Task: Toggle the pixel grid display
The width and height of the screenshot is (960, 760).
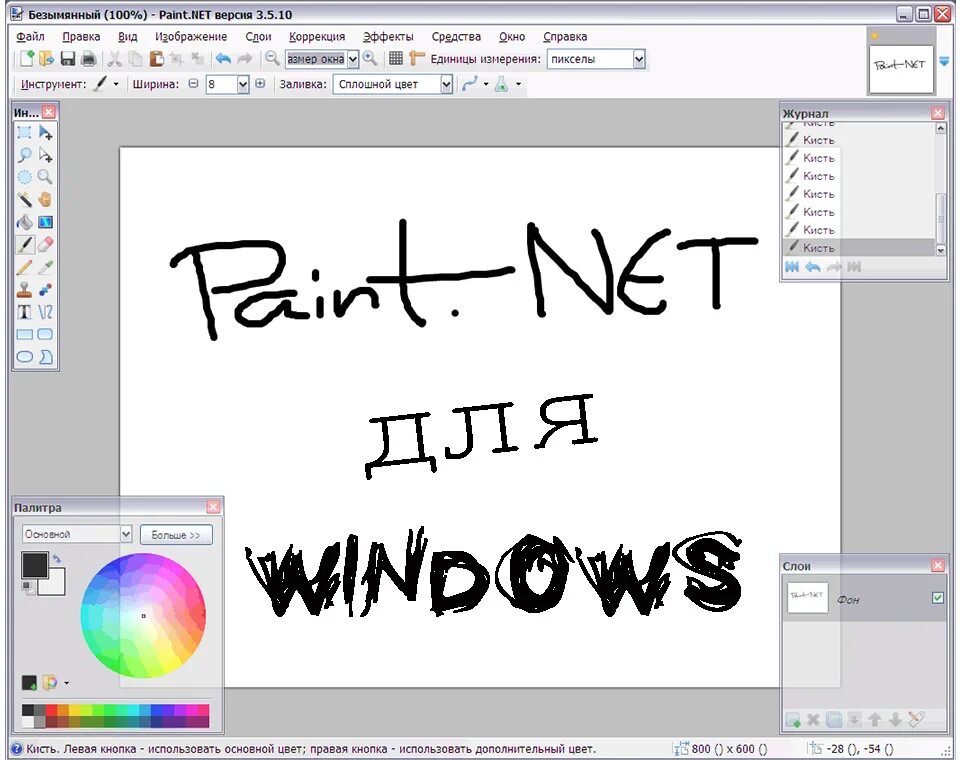Action: coord(396,59)
